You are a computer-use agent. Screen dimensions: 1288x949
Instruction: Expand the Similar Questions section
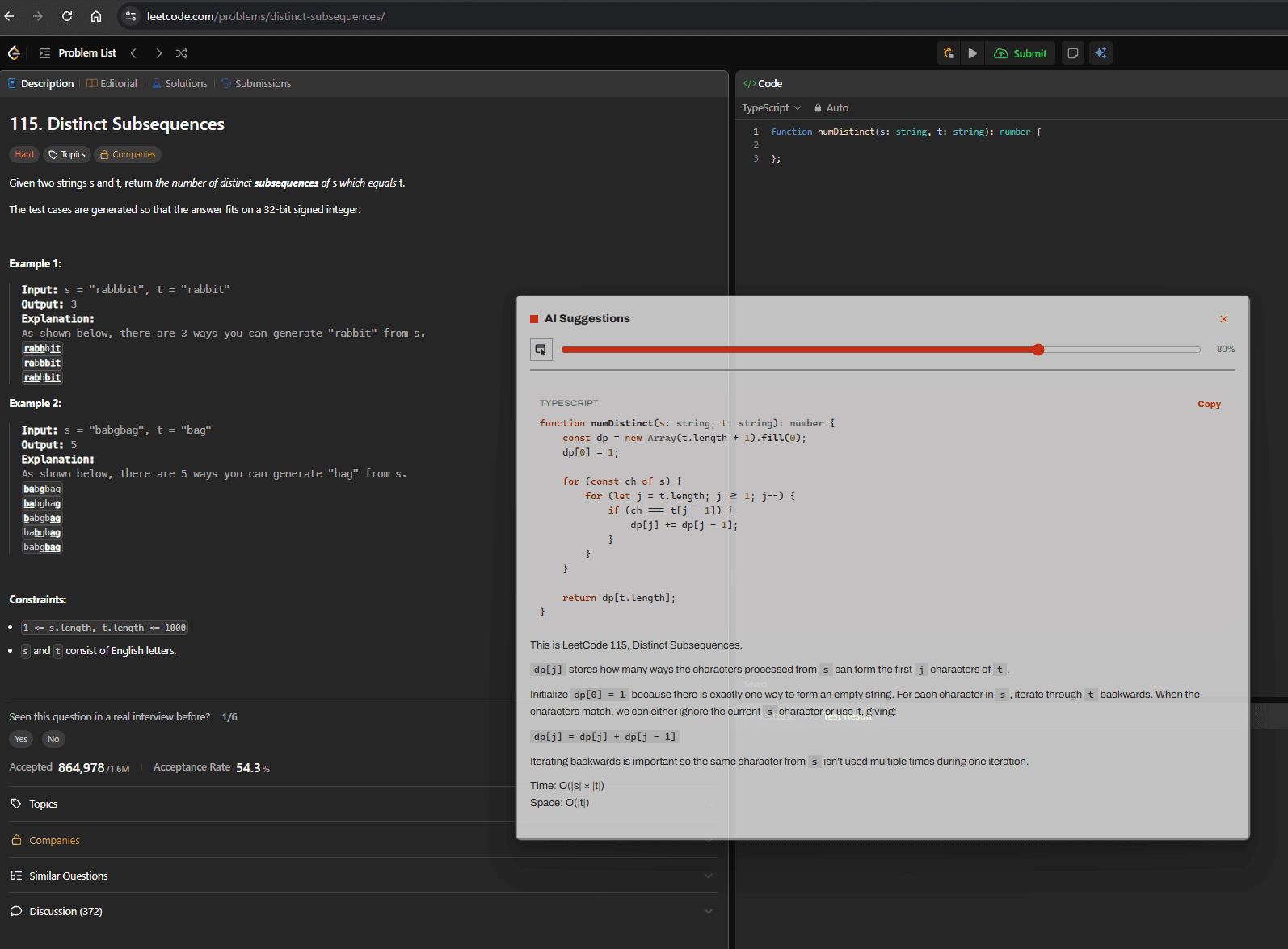(x=362, y=876)
